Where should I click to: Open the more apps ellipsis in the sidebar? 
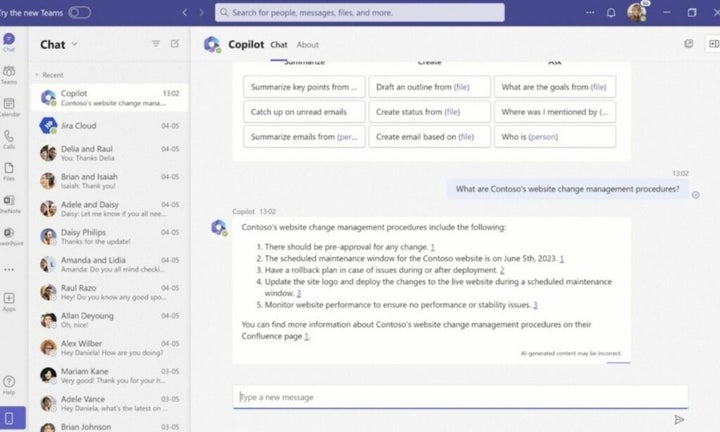click(9, 269)
